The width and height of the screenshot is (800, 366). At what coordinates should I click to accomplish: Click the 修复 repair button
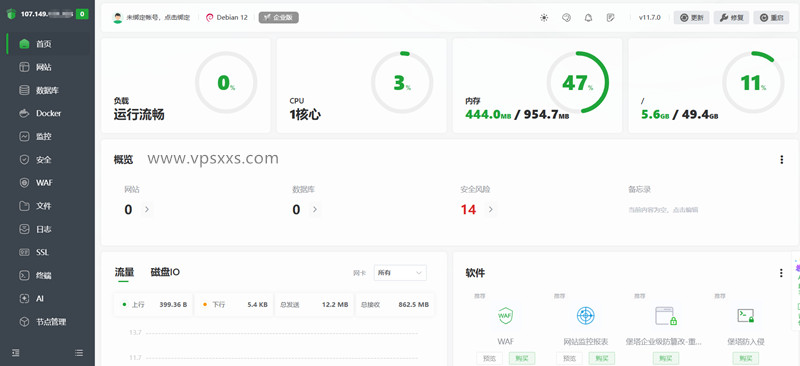point(731,18)
